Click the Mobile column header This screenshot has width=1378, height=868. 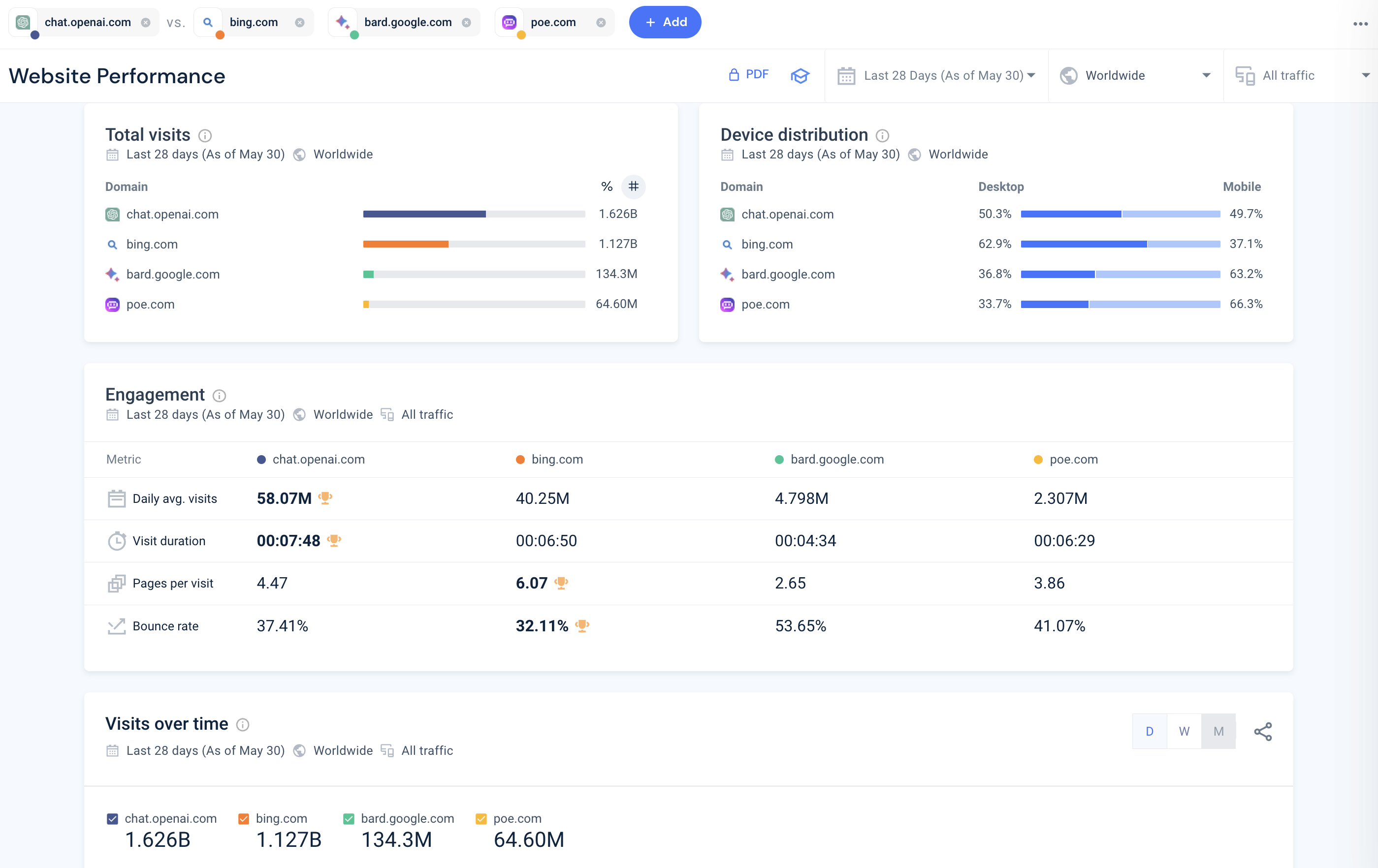click(1241, 186)
